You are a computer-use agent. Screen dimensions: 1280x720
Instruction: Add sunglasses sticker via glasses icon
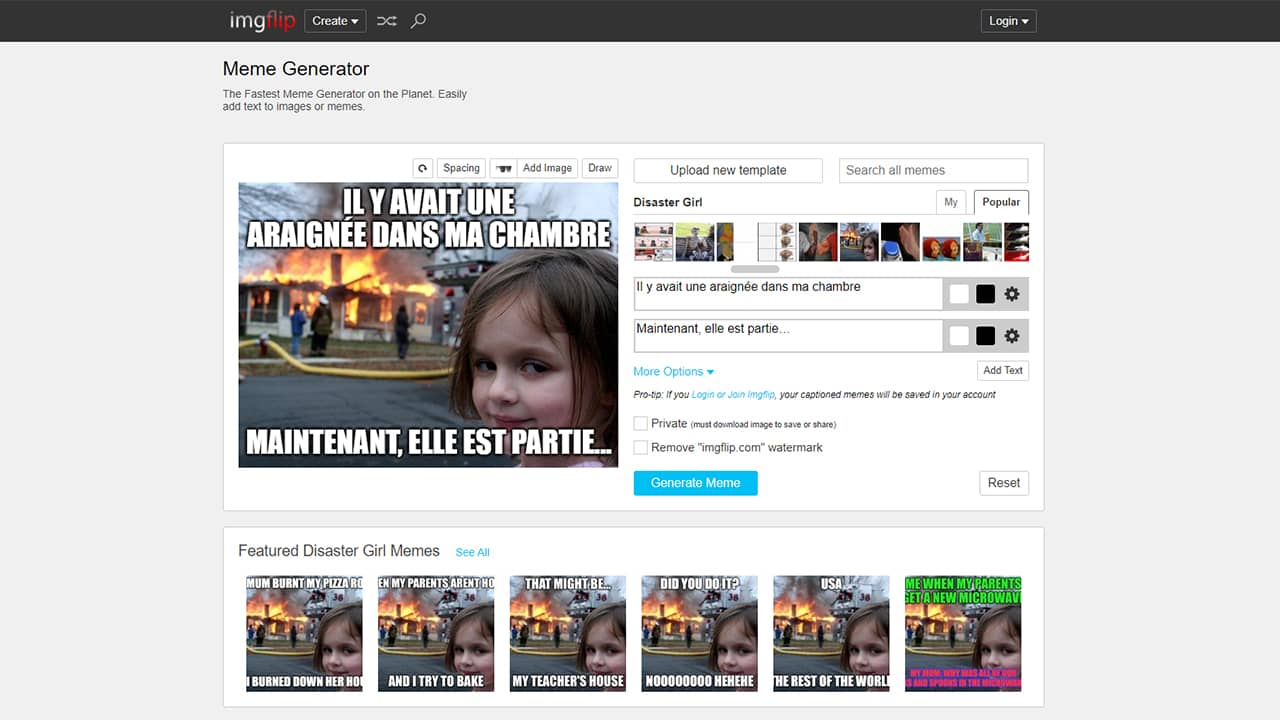click(x=503, y=168)
